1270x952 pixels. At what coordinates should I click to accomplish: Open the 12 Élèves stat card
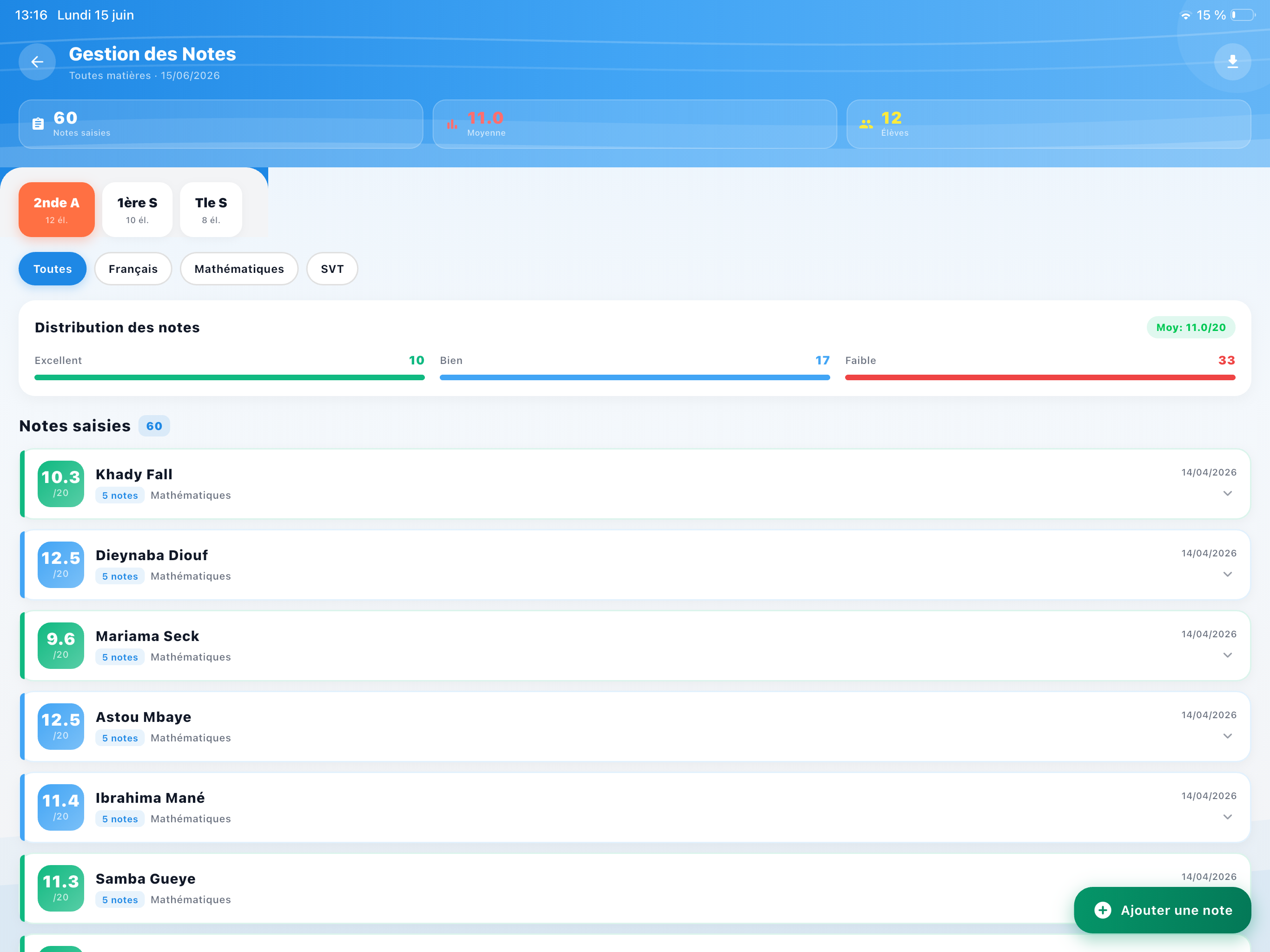pos(1048,124)
